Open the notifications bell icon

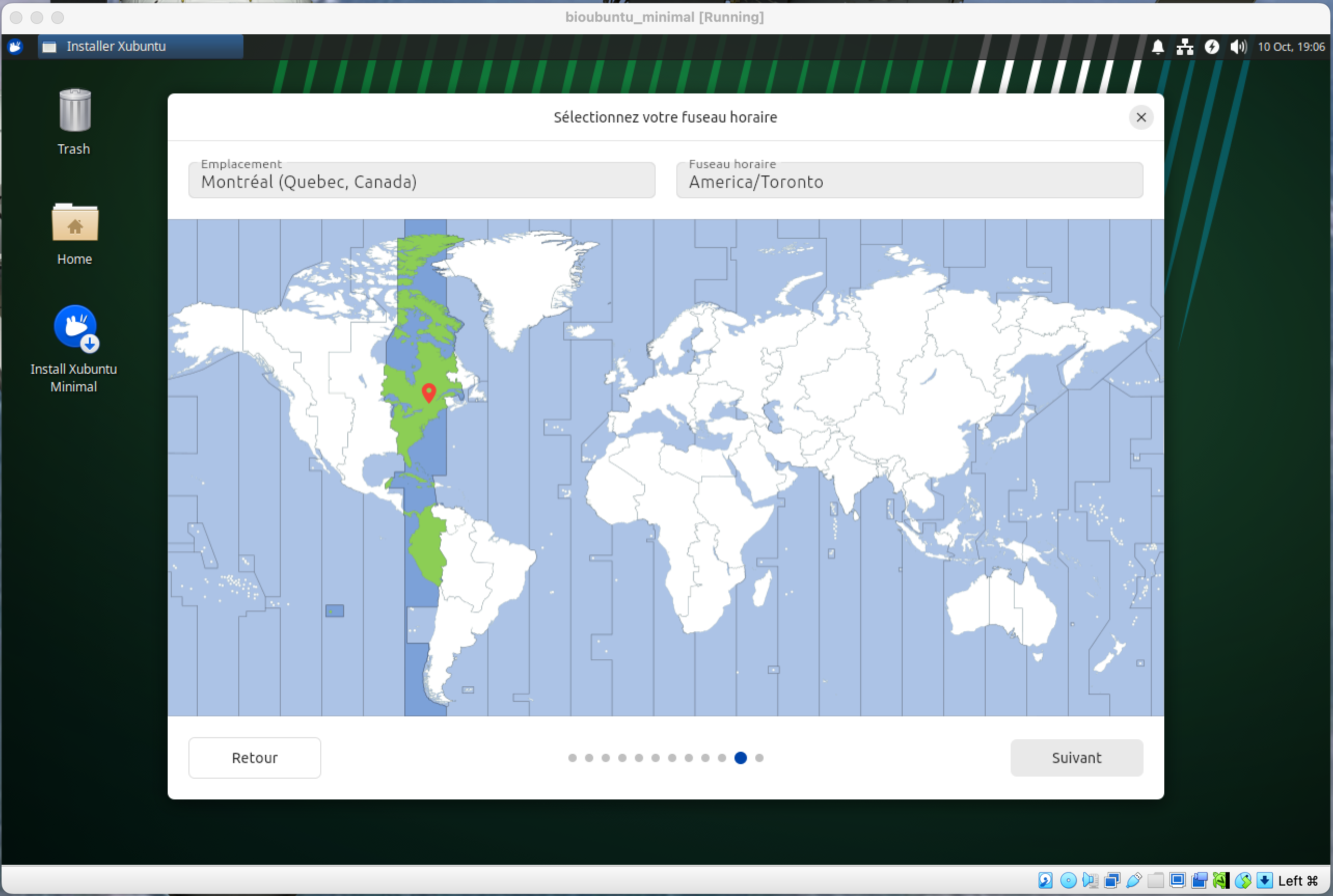click(x=1158, y=47)
